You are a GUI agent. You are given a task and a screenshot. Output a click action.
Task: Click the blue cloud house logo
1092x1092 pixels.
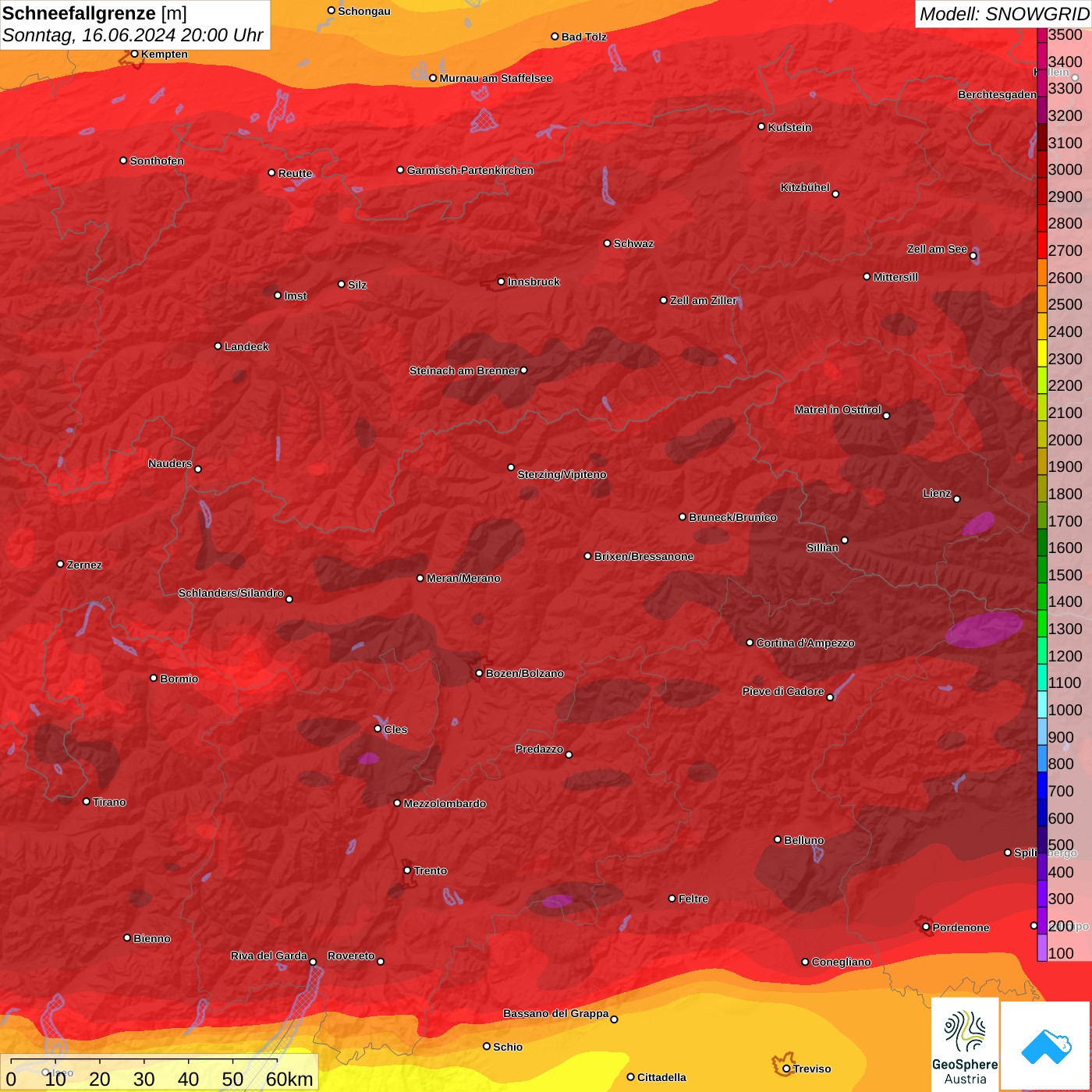coord(1045,1045)
